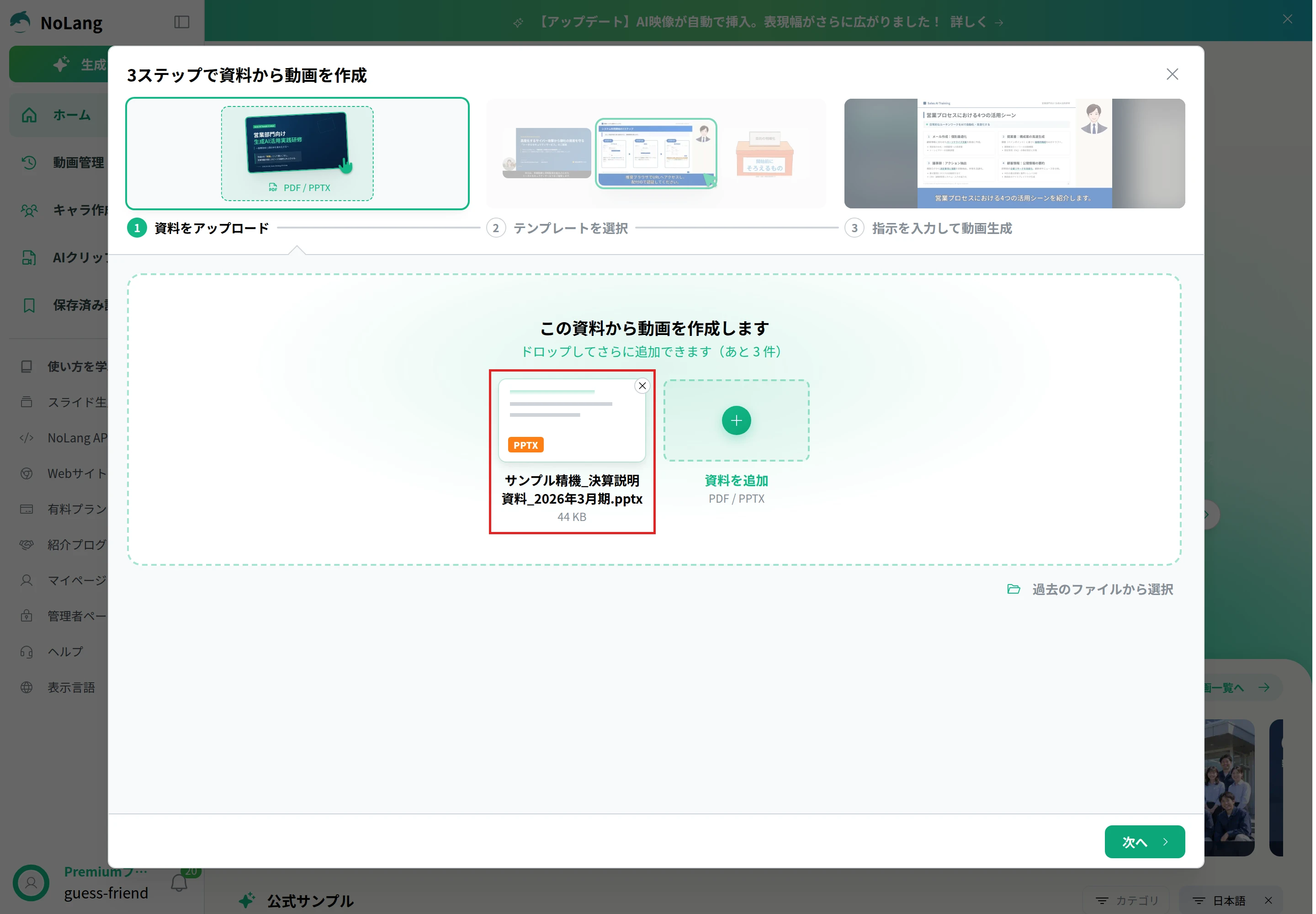Screen dimensions: 1316x914
Task: Close the 3ステップ dialog
Action: (1172, 74)
